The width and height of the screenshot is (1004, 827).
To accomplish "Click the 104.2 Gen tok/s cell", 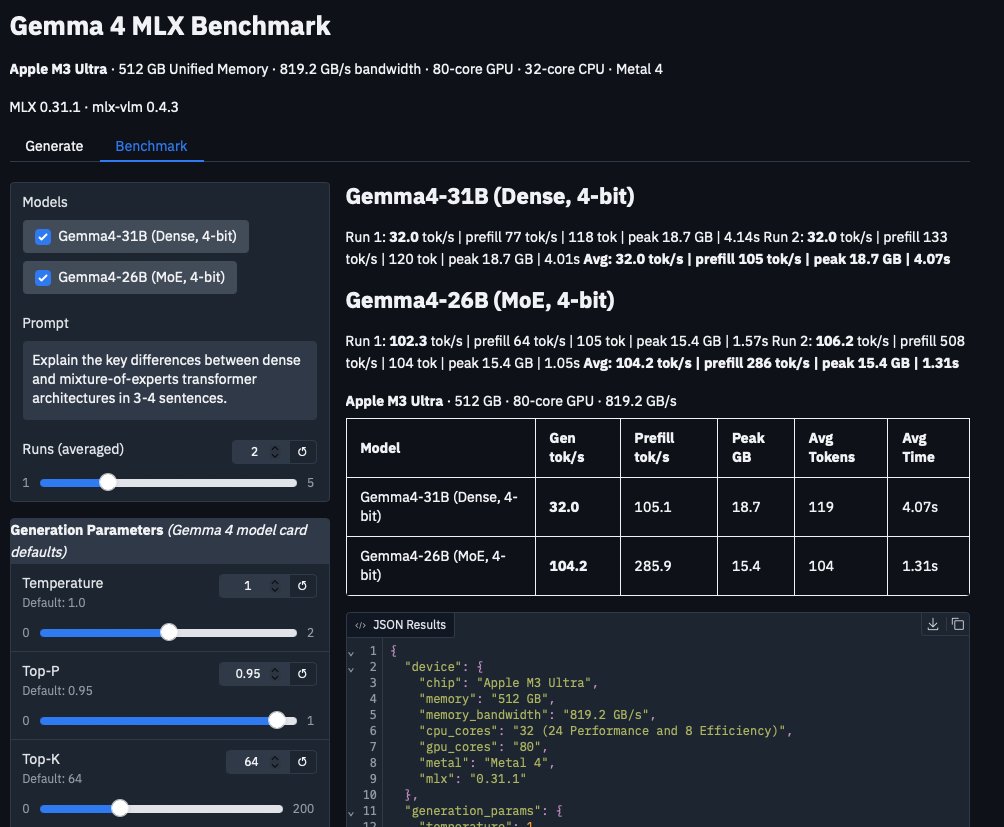I will click(578, 566).
